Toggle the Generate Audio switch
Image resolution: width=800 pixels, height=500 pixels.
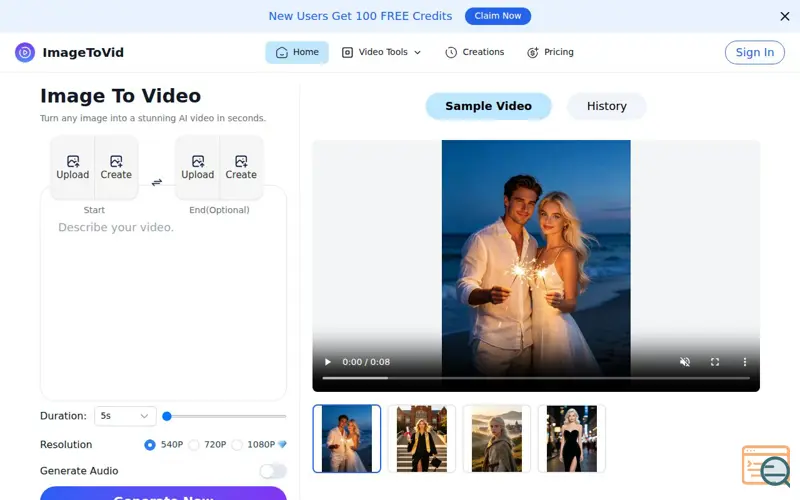273,471
